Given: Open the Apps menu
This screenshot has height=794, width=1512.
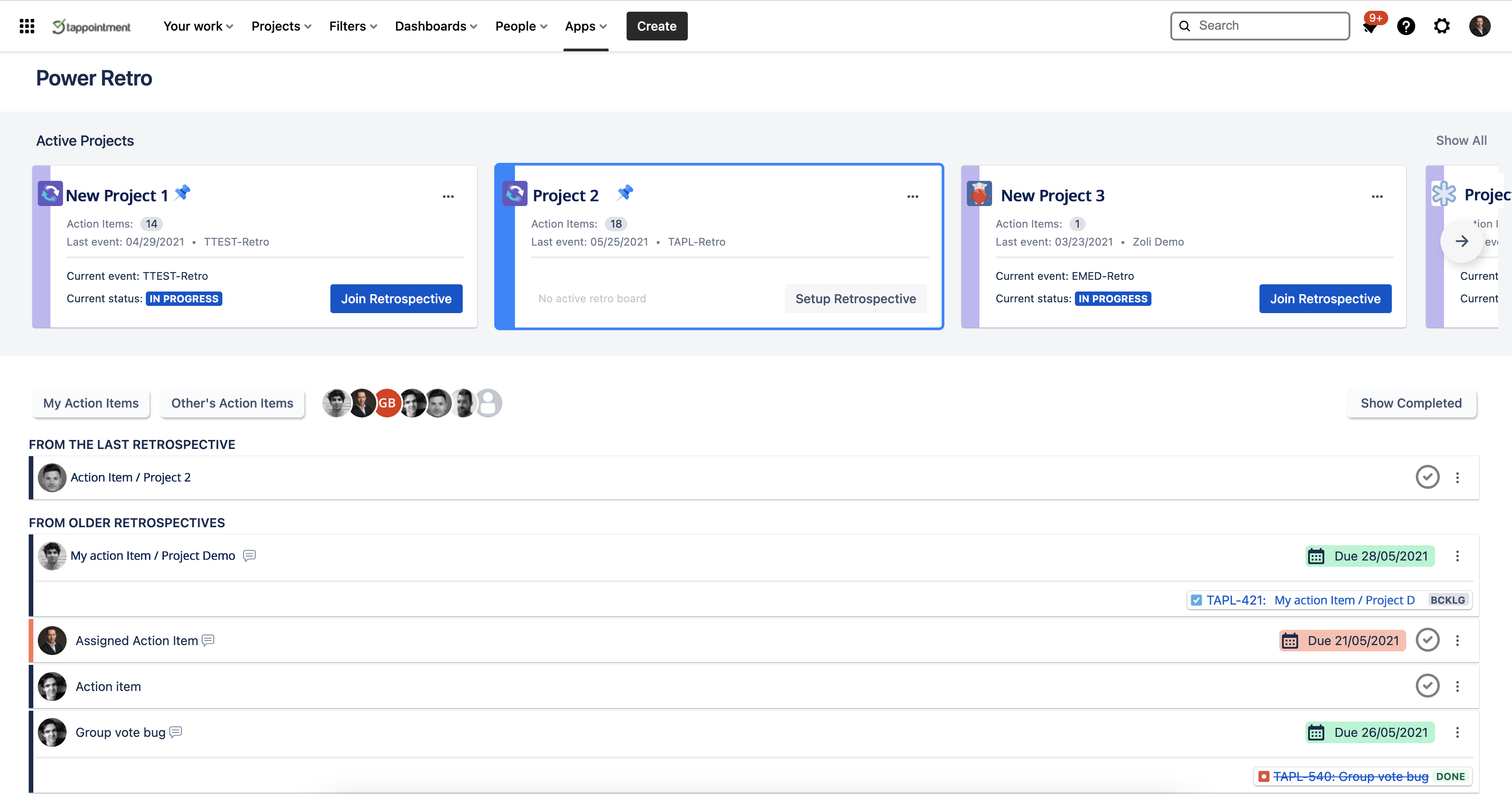Looking at the screenshot, I should coord(585,26).
